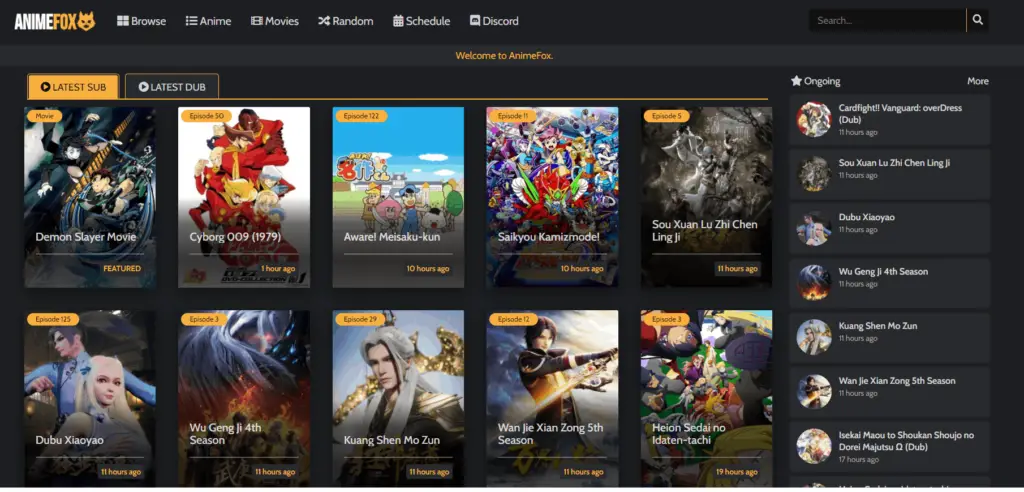1024x492 pixels.
Task: Open the Schedule page text
Action: point(428,21)
